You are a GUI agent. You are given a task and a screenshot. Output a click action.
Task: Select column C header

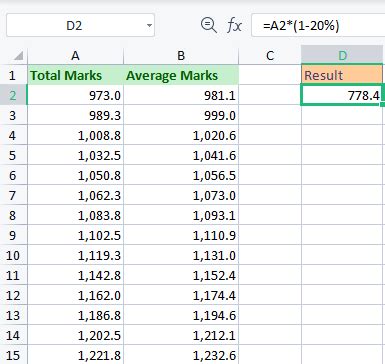tap(270, 56)
